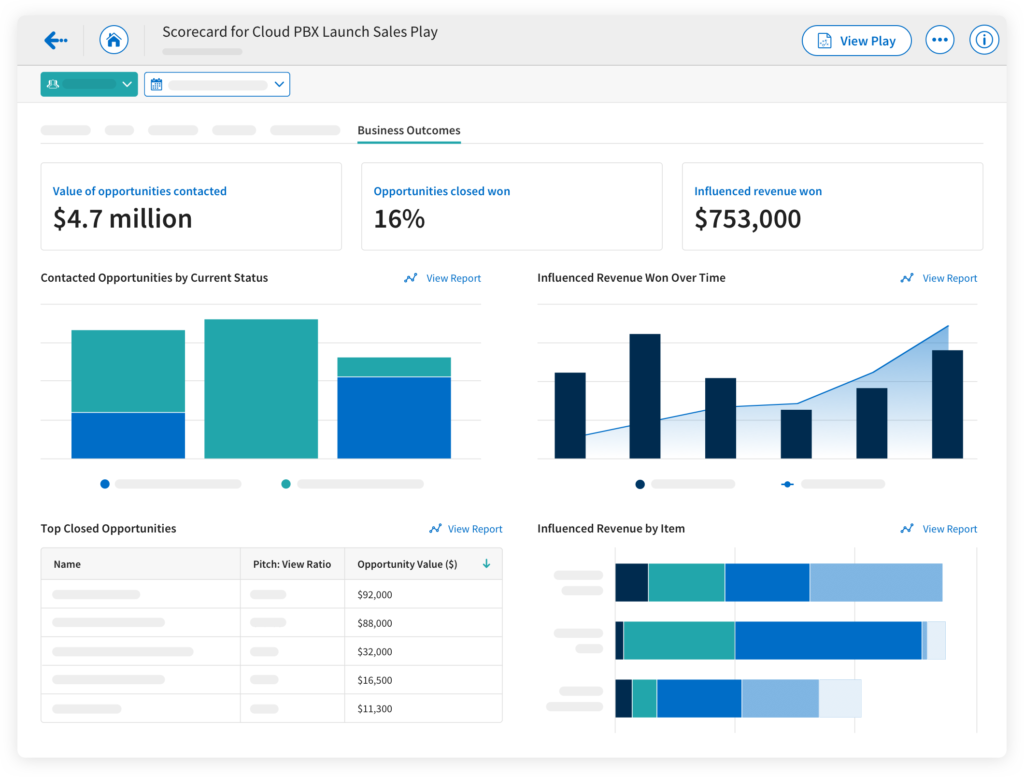The height and width of the screenshot is (777, 1024).
Task: Click Value of opportunities contacted link
Action: (139, 191)
